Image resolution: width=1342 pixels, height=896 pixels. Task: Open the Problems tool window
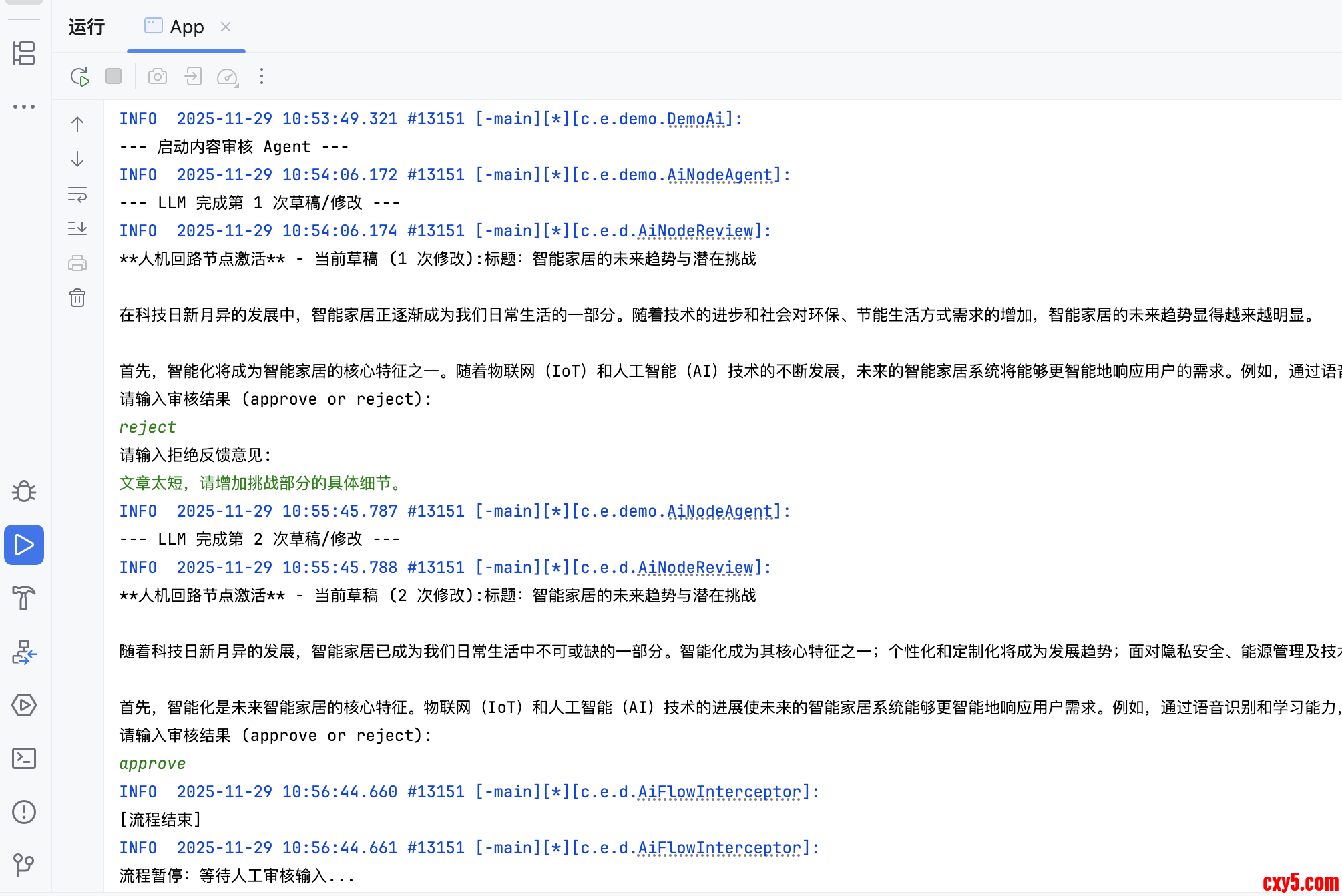[x=24, y=812]
